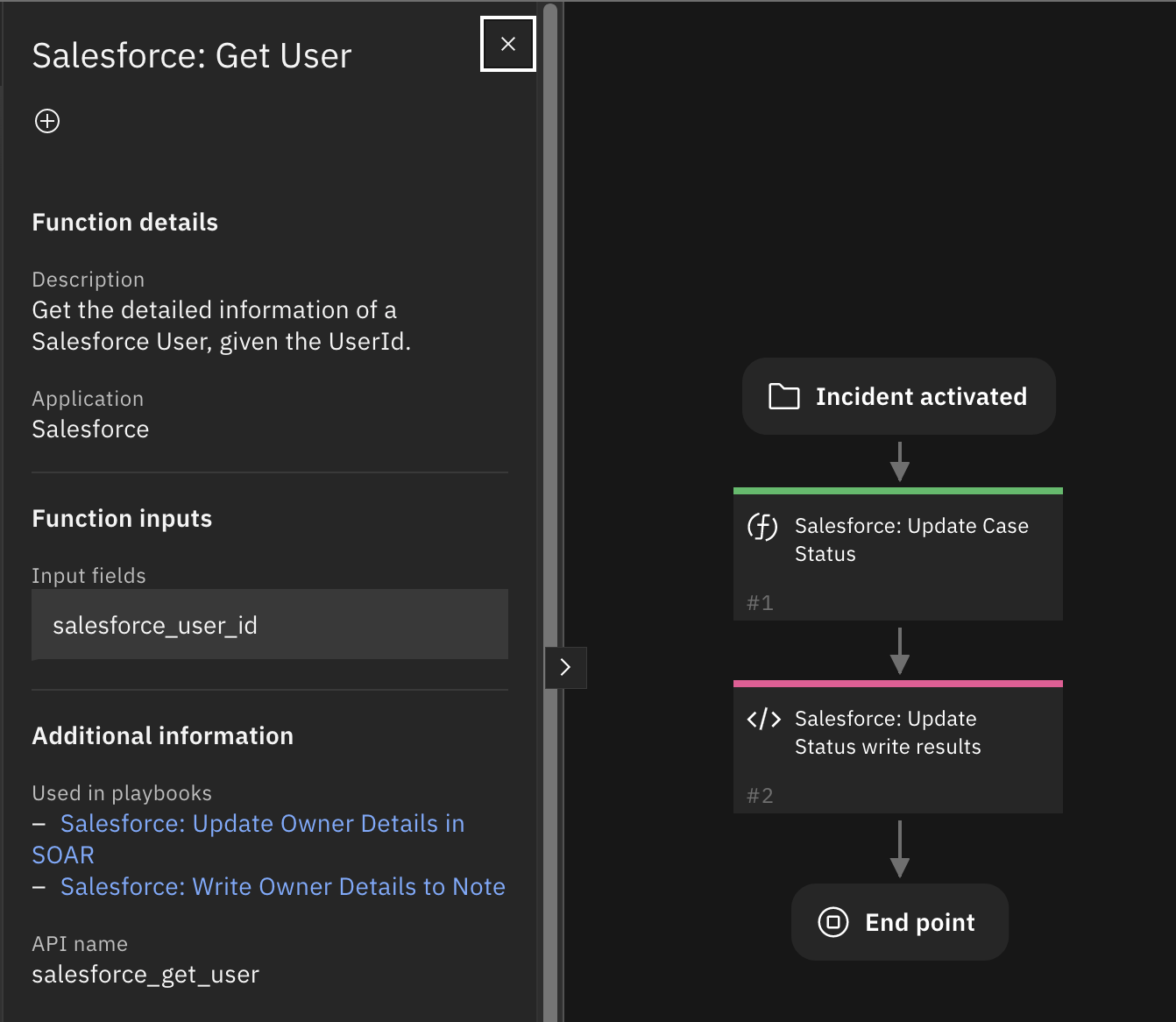The image size is (1176, 1022).
Task: Click the Input fields label
Action: [x=89, y=576]
